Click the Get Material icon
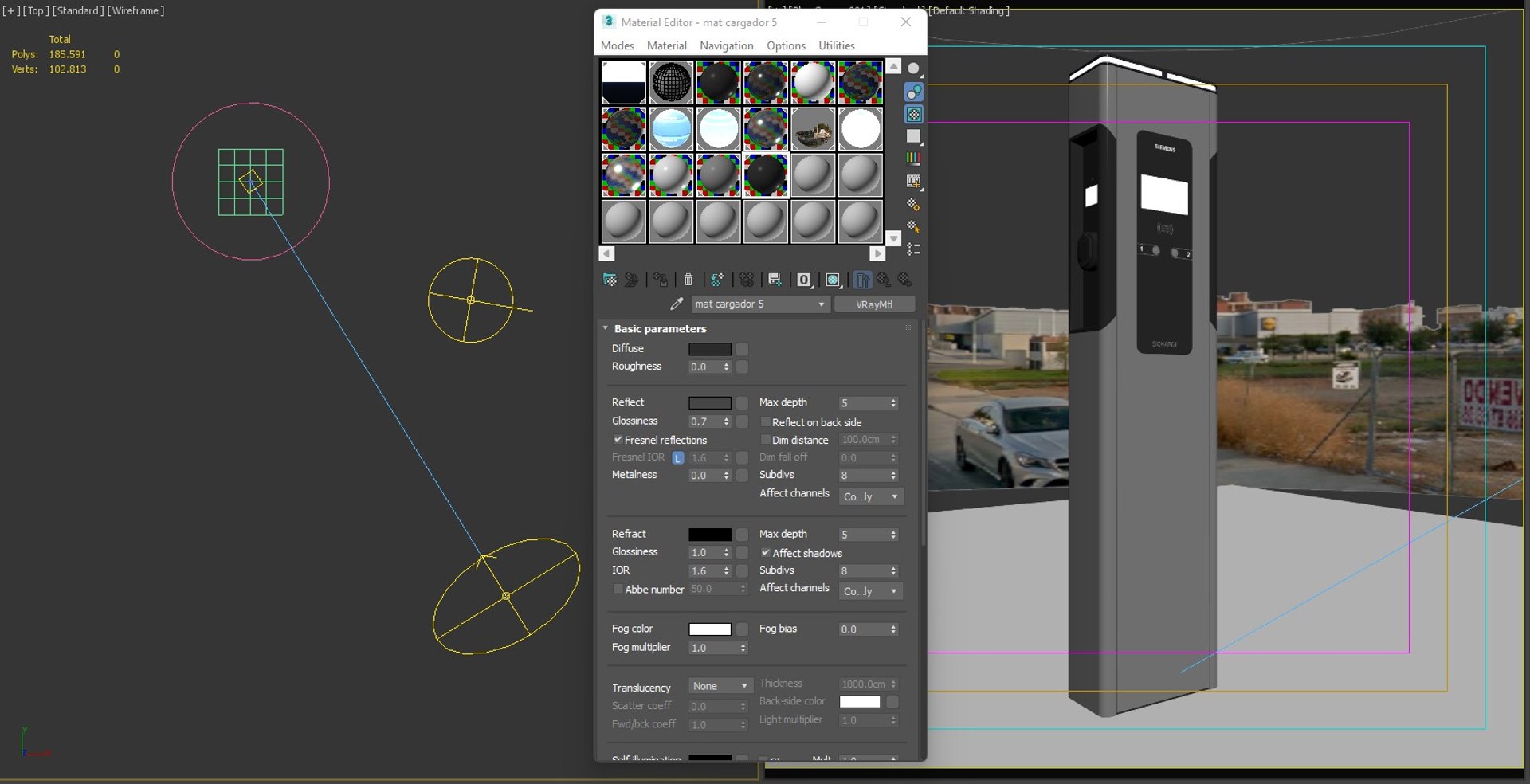Screen dimensions: 1530x784 [610, 280]
